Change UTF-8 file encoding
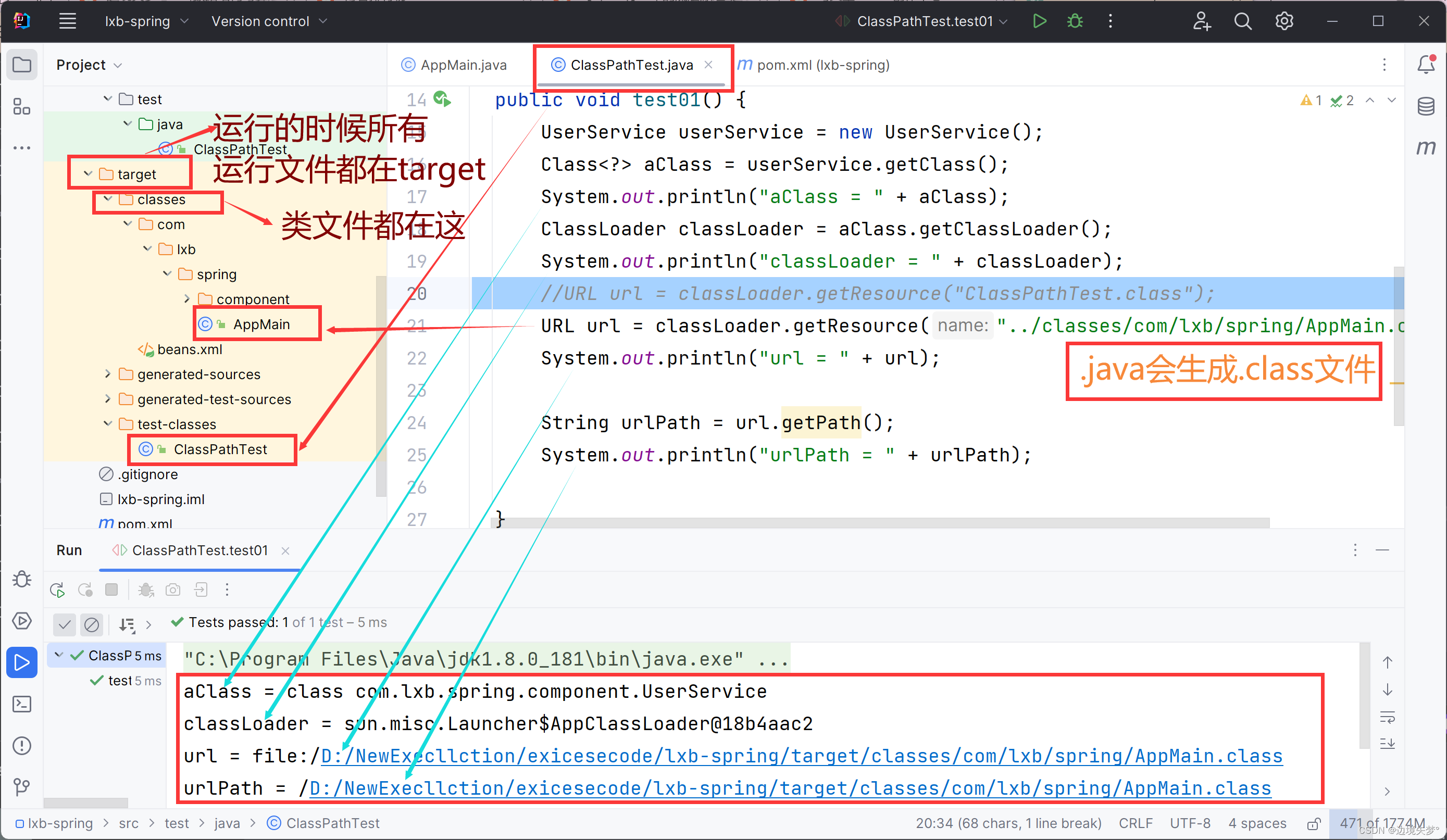Screen dimensions: 1447x840 coord(1190,823)
